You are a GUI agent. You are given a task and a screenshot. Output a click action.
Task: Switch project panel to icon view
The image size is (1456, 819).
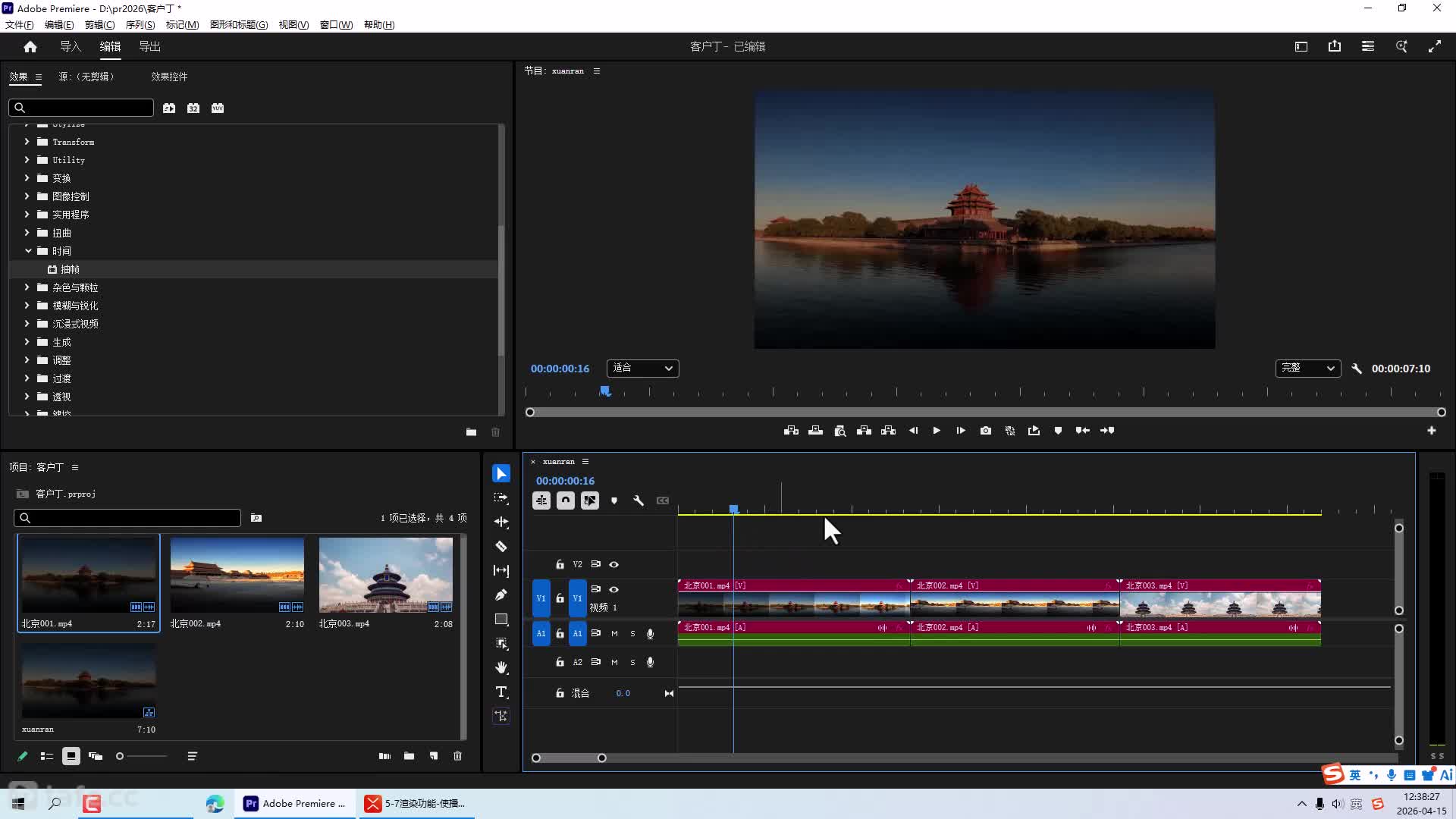[x=71, y=756]
